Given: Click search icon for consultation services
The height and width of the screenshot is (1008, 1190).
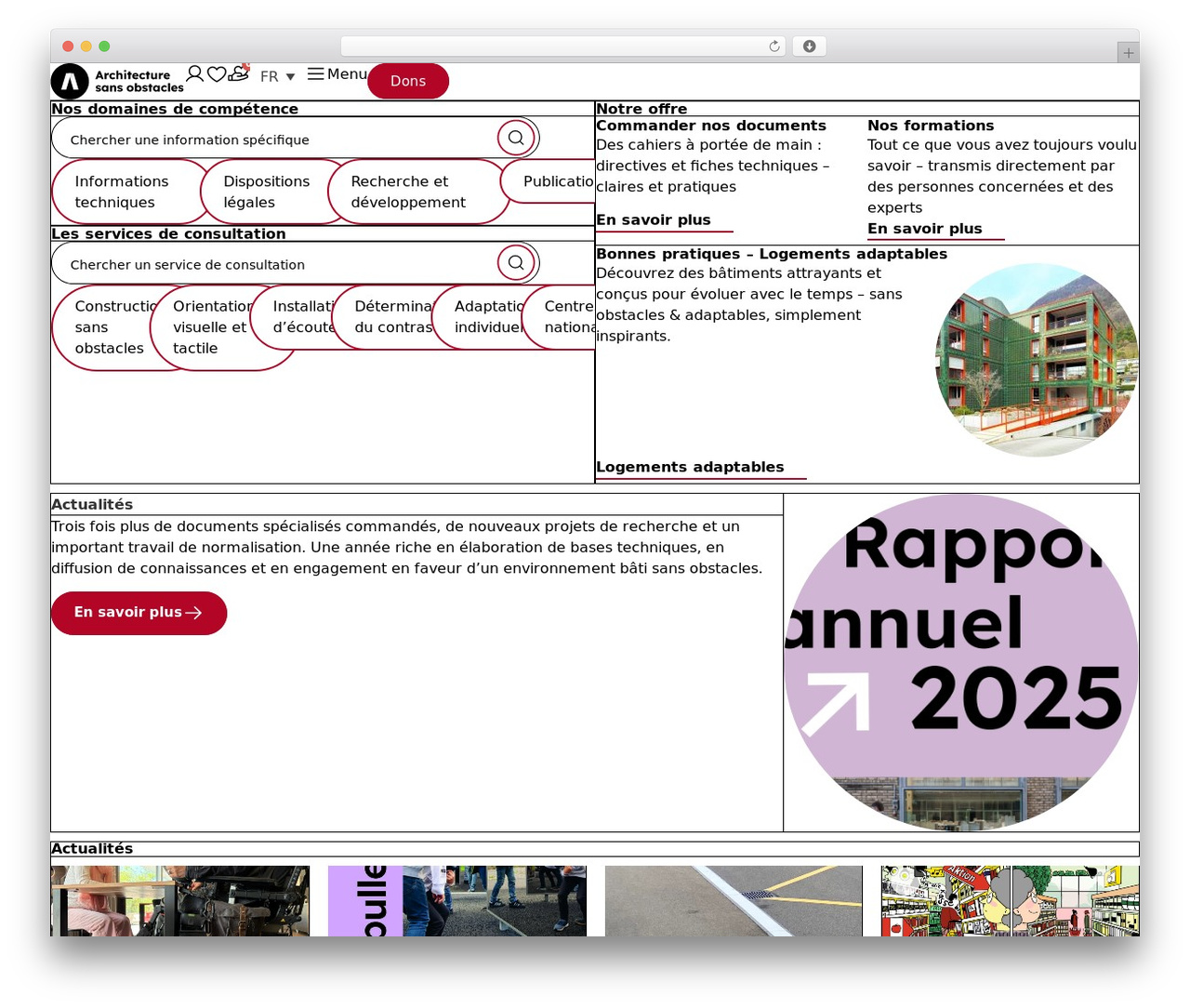Looking at the screenshot, I should point(516,262).
